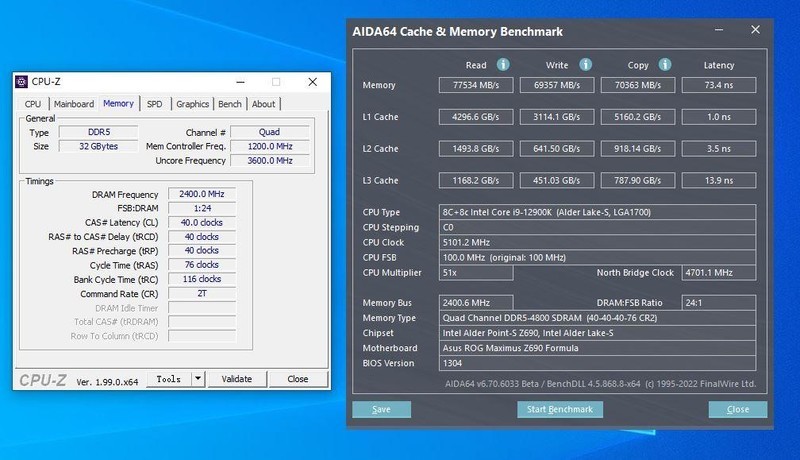Viewport: 800px width, 460px height.
Task: Click the Memory Copy value 70363 MB/s
Action: click(x=638, y=85)
